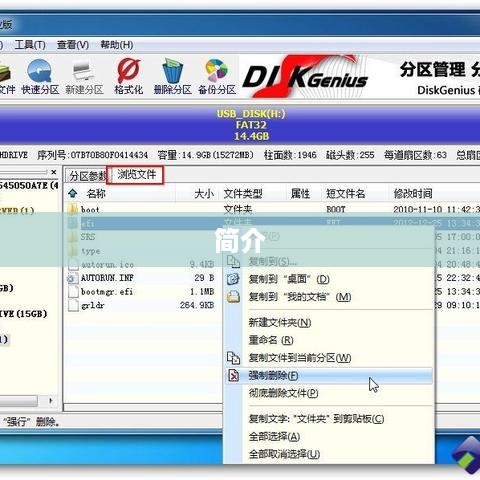Choose 彻底删除文件(P) in context menu

[329, 393]
